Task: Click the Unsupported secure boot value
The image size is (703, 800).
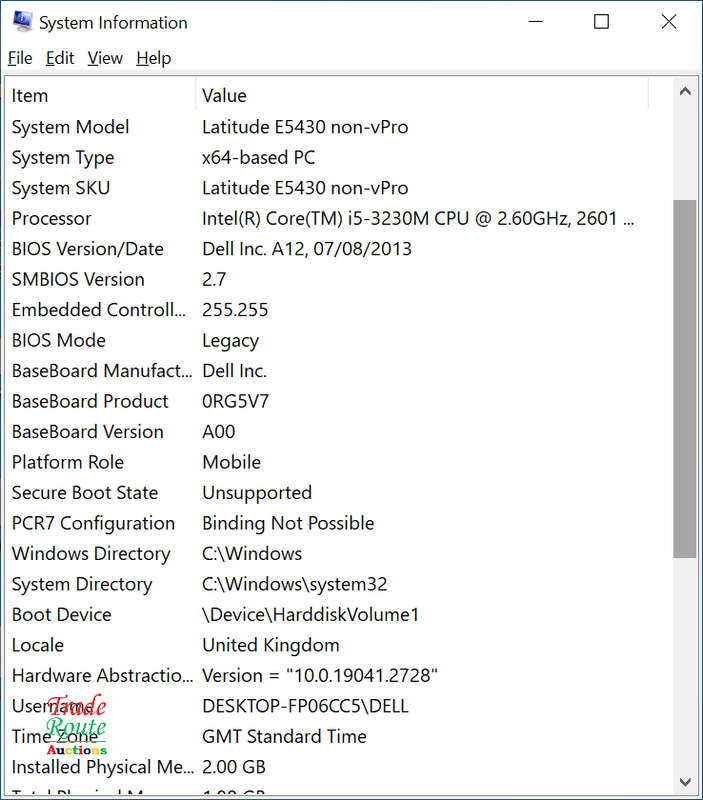Action: (257, 493)
